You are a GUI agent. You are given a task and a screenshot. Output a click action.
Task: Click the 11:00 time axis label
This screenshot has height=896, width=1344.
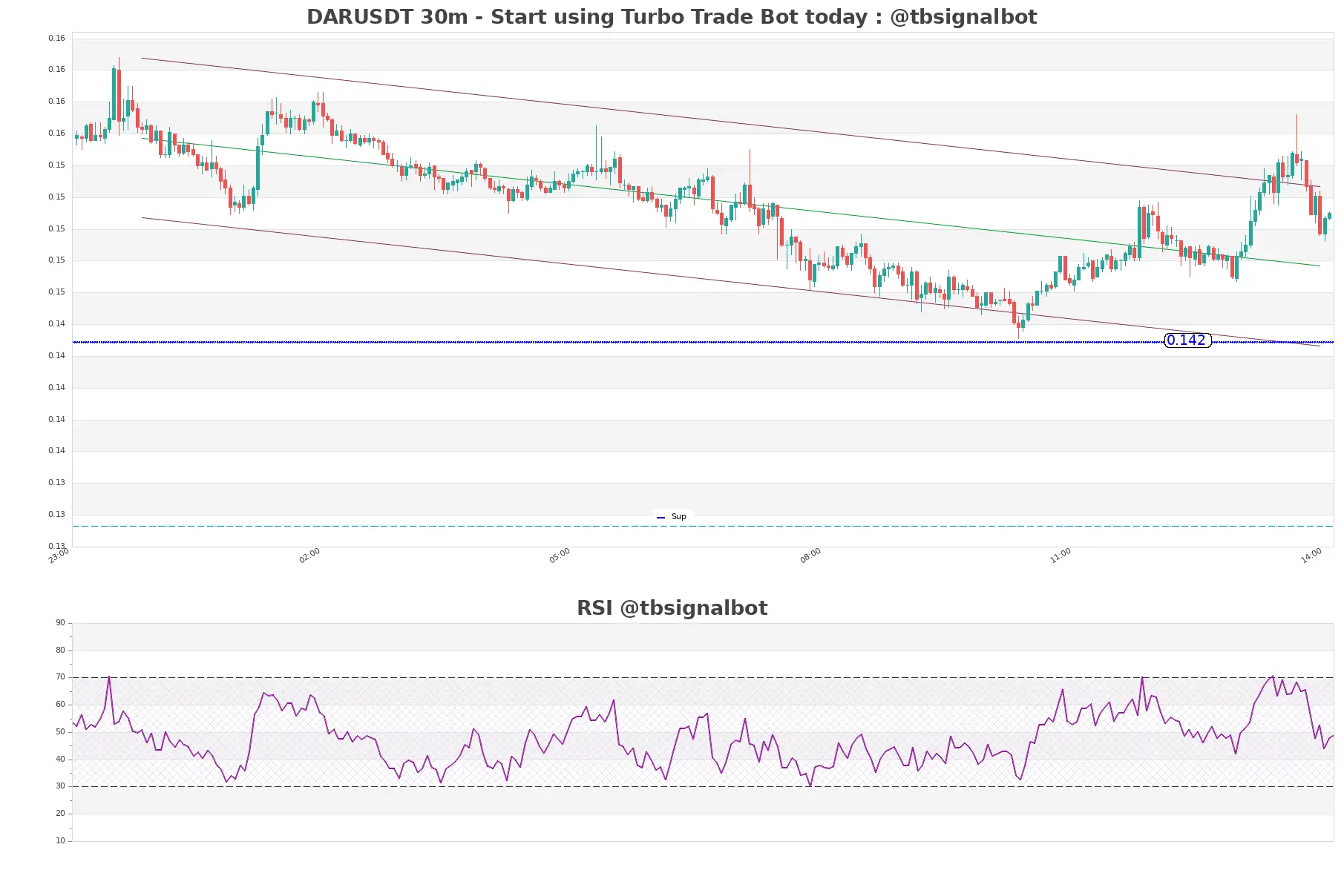(1061, 556)
